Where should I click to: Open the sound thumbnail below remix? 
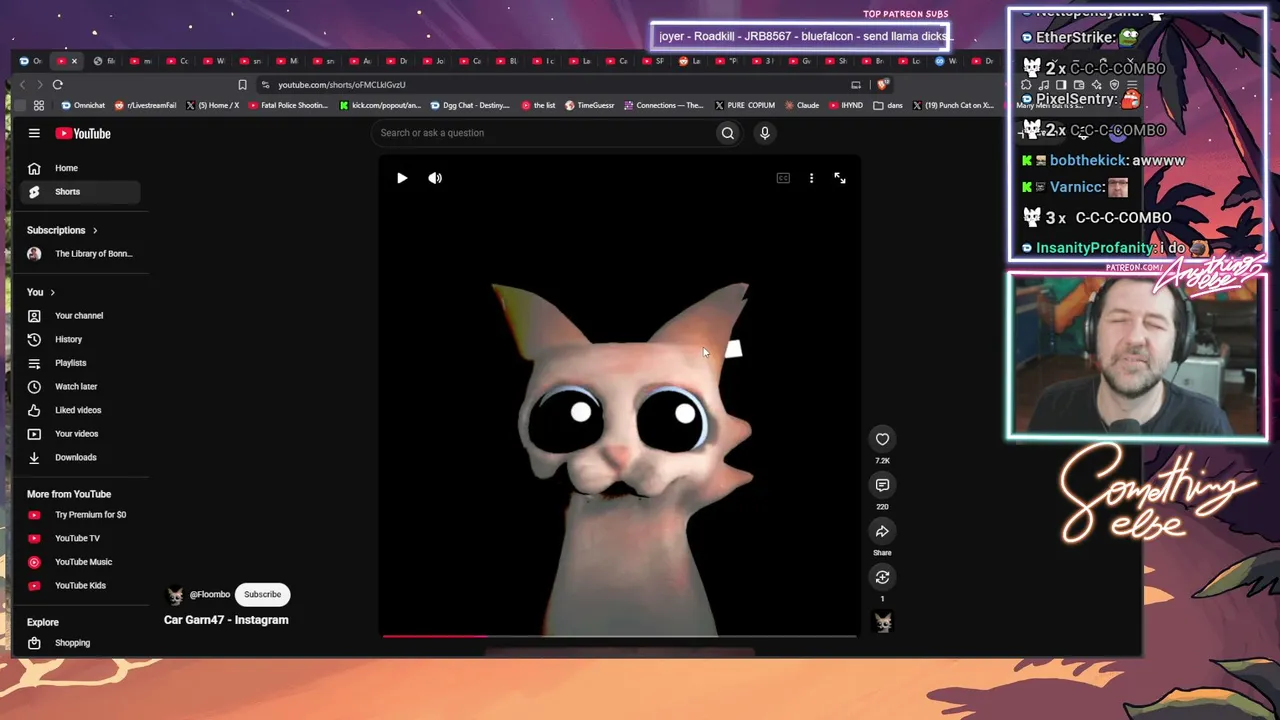(882, 622)
